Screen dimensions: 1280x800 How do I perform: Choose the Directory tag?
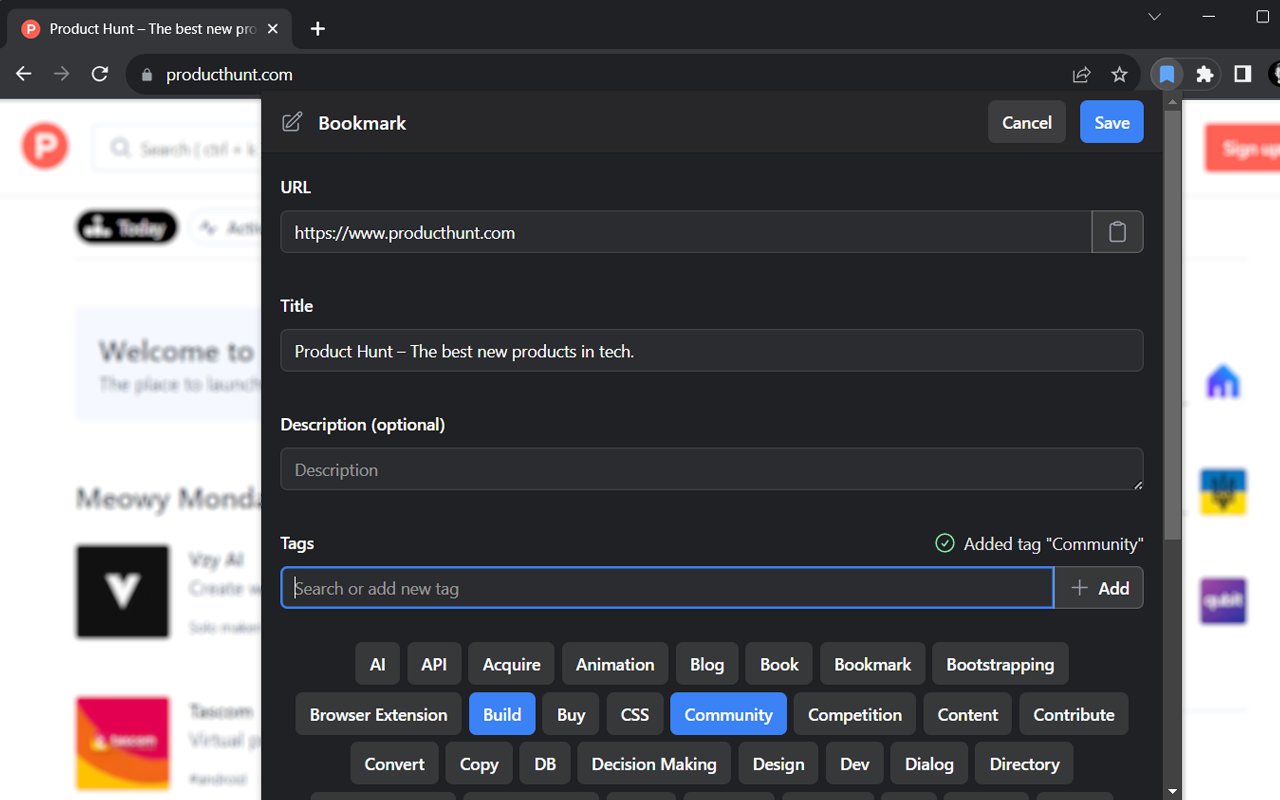pos(1024,763)
